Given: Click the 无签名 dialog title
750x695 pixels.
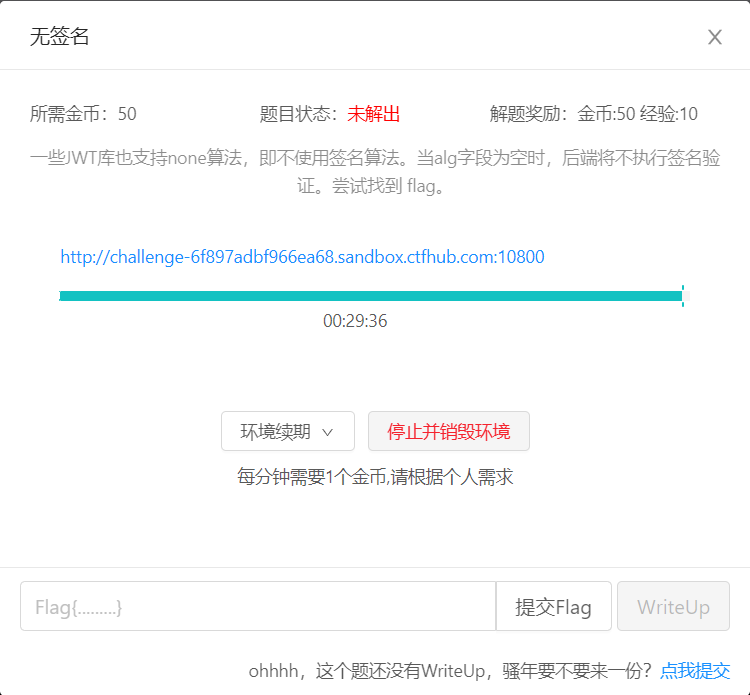Looking at the screenshot, I should 60,37.
